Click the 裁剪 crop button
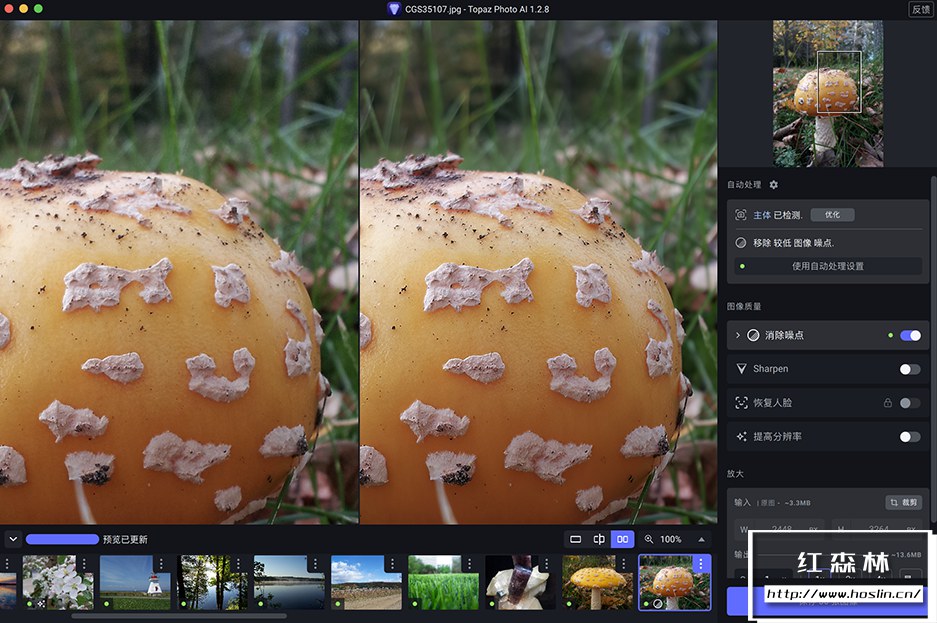The width and height of the screenshot is (937, 623). (x=903, y=502)
